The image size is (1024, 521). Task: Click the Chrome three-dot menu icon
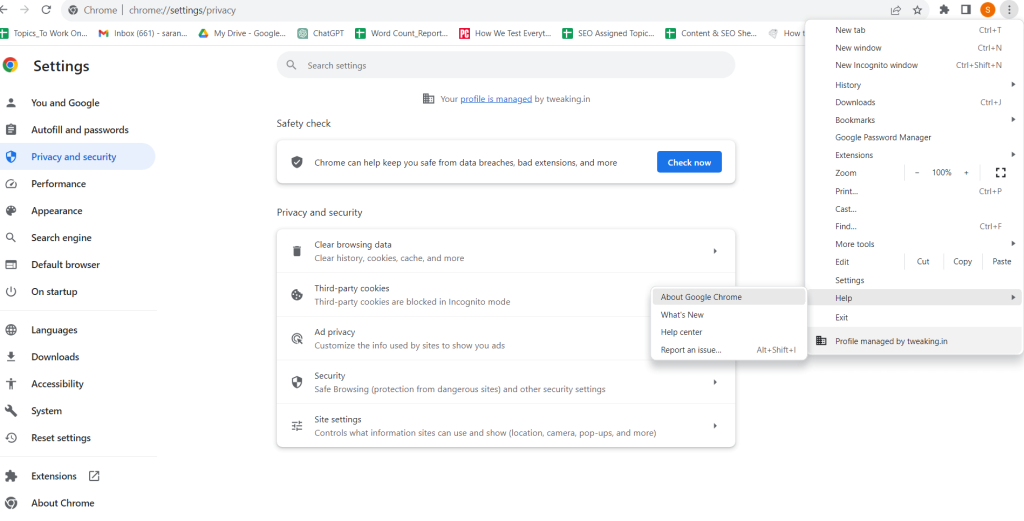click(1008, 10)
